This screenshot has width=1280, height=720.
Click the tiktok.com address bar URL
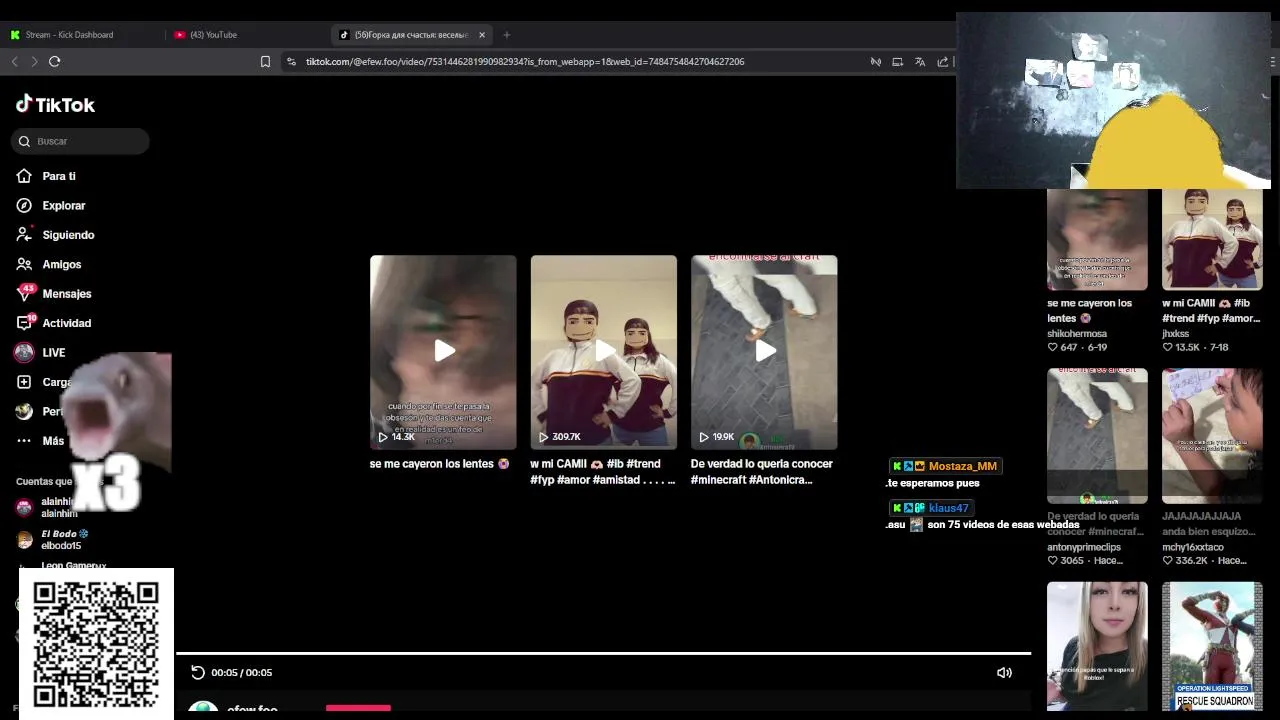click(x=525, y=62)
